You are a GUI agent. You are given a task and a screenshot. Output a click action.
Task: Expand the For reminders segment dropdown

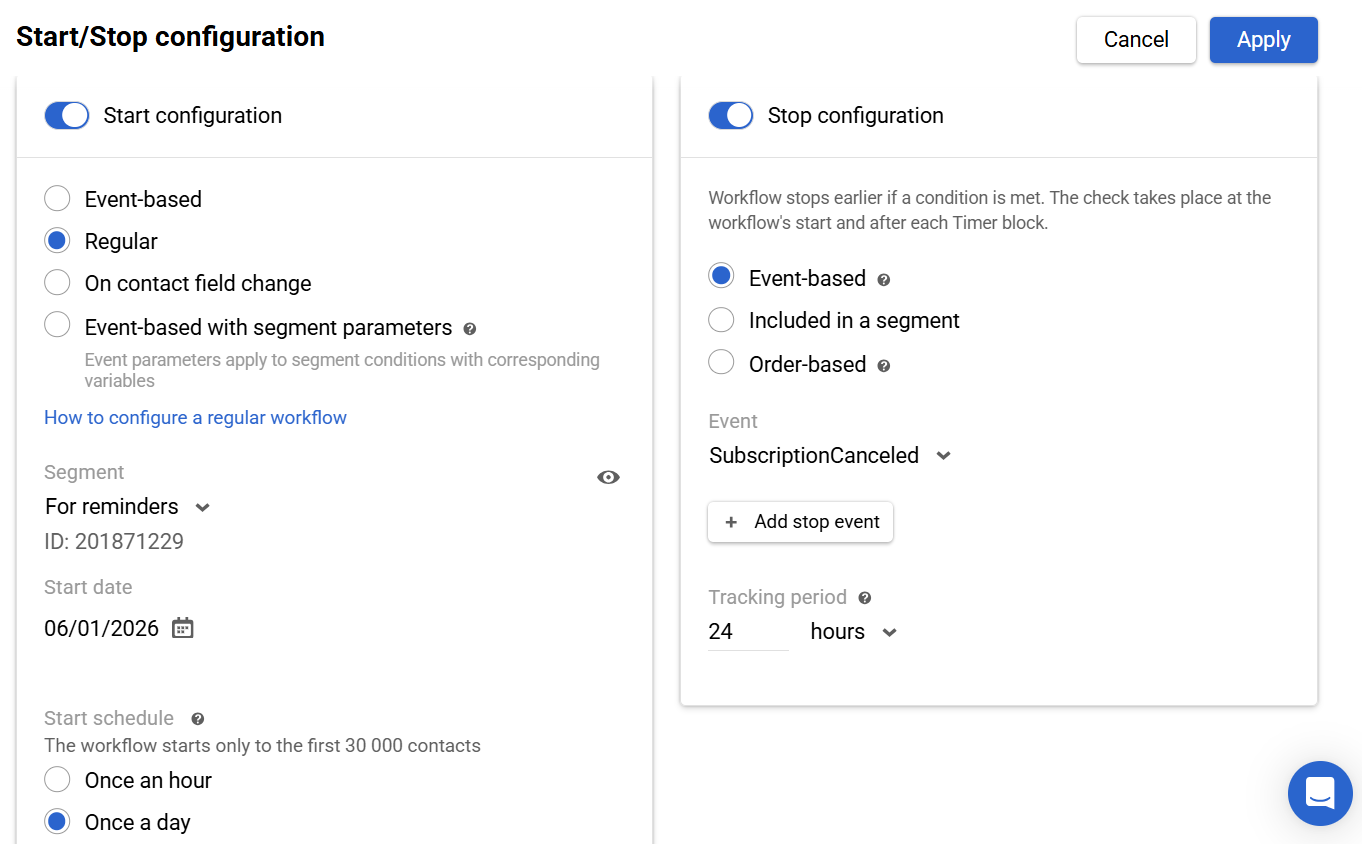point(202,507)
